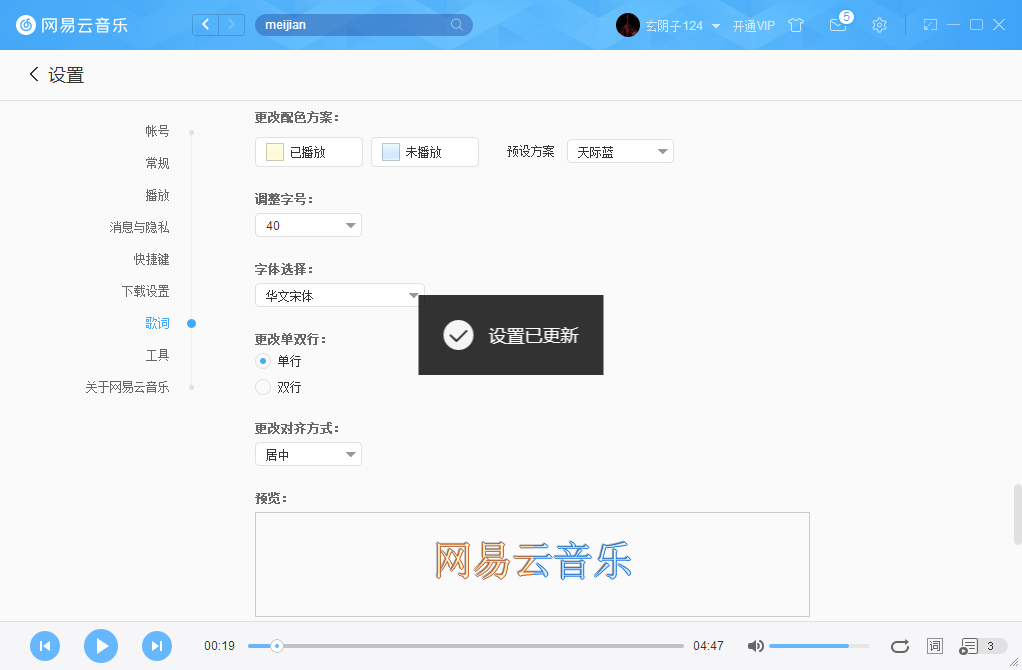Click the repeat playback mode icon
The image size is (1022, 670).
899,646
